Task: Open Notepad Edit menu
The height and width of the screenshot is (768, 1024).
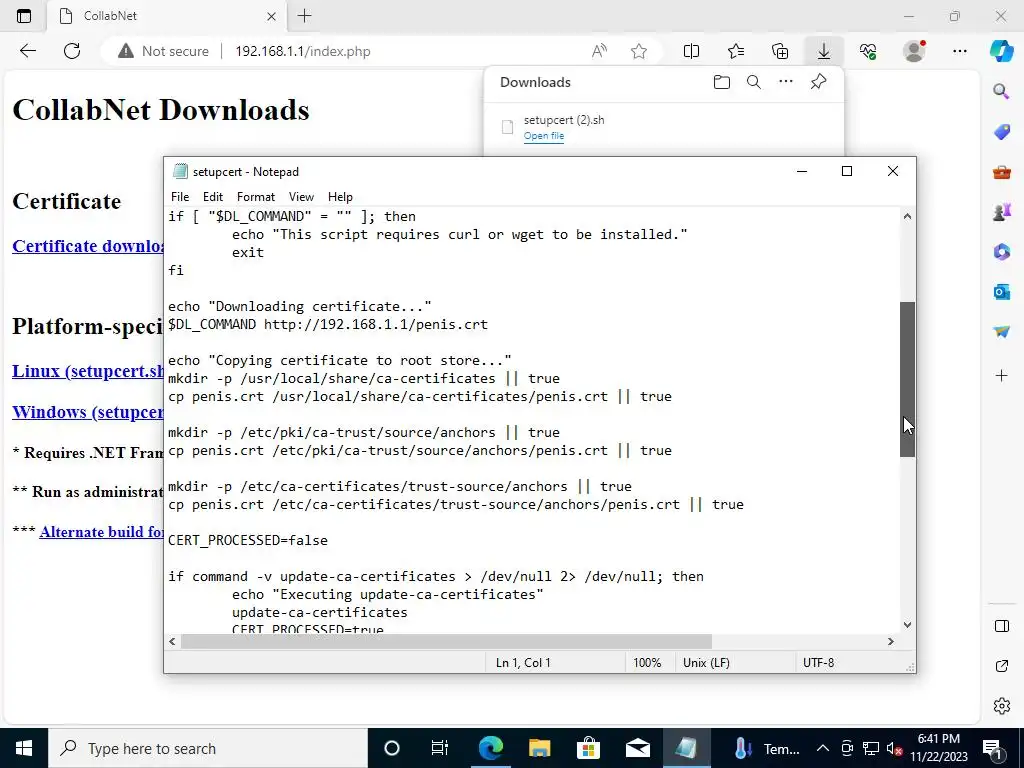Action: 213,197
